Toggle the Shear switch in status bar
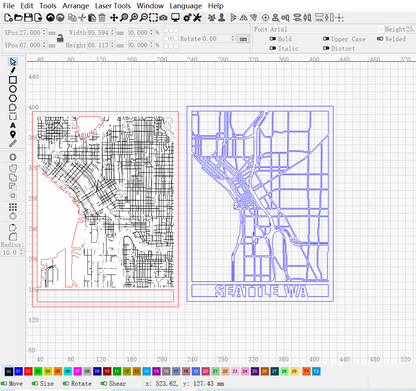Screen dimensions: 416x391 click(x=104, y=383)
